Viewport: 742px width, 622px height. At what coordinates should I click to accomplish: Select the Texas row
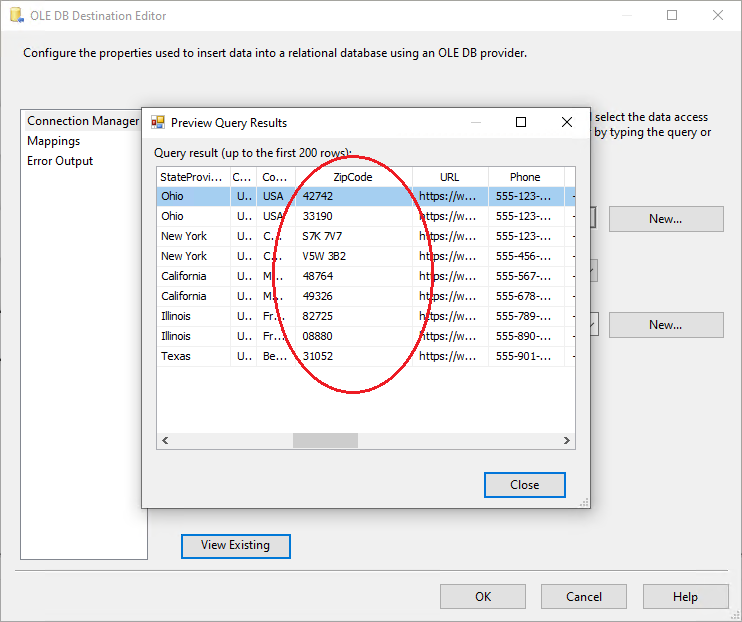pos(176,356)
